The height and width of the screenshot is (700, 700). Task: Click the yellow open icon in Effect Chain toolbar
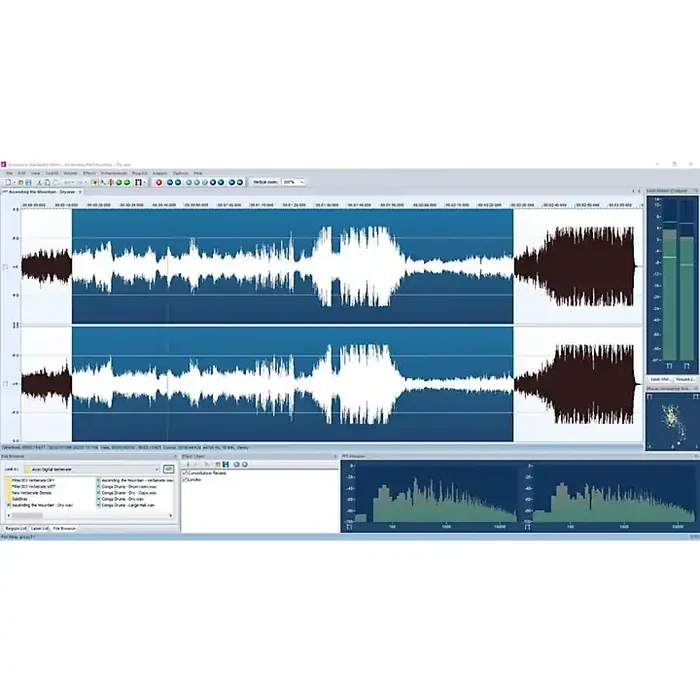[218, 464]
